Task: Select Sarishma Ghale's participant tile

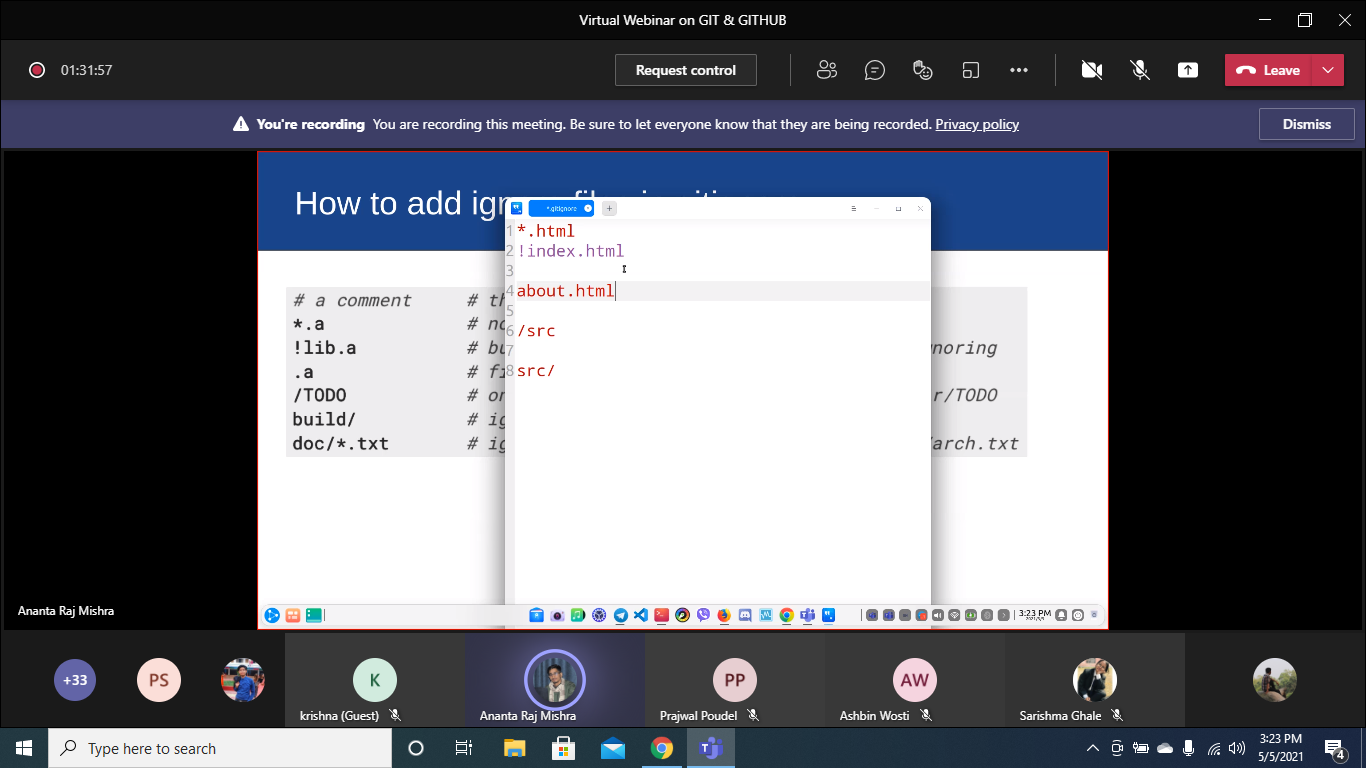Action: [1095, 680]
